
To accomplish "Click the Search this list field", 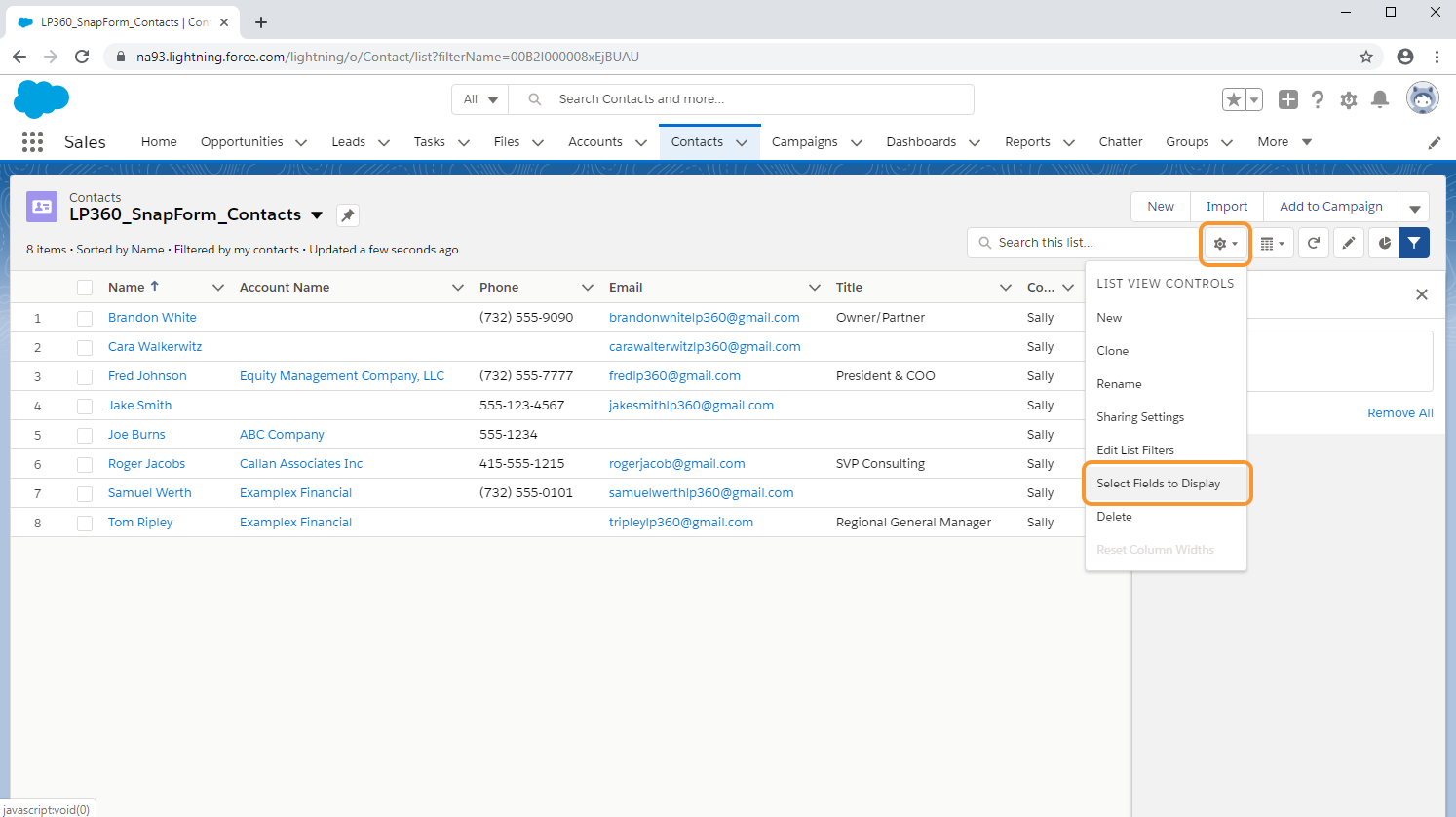I will 1084,243.
